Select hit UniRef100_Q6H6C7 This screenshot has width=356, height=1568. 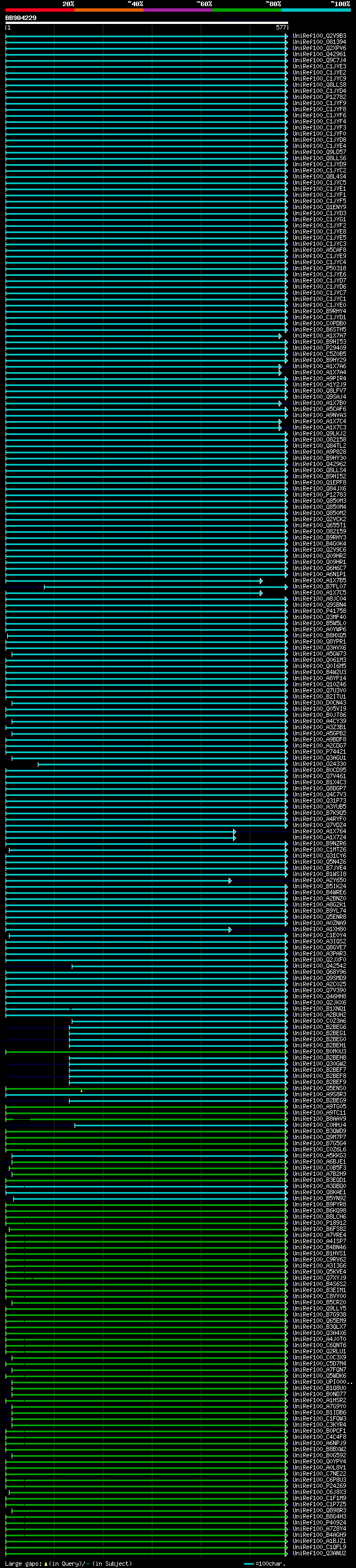pyautogui.click(x=319, y=568)
